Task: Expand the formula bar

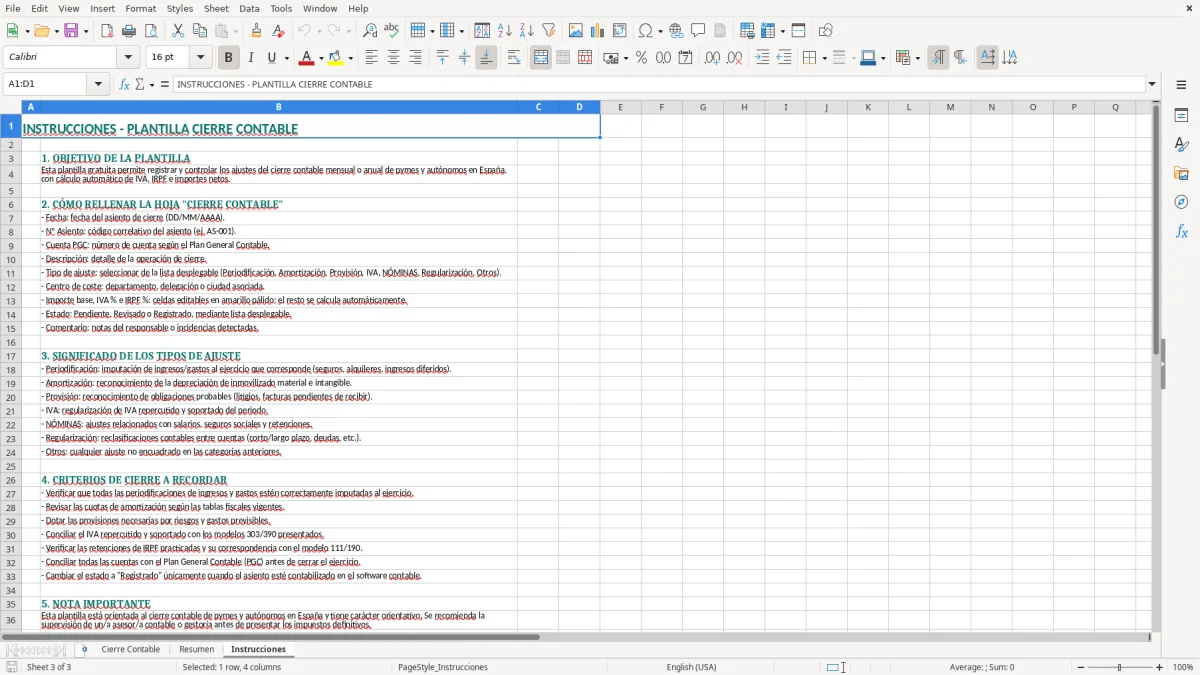Action: (1152, 84)
